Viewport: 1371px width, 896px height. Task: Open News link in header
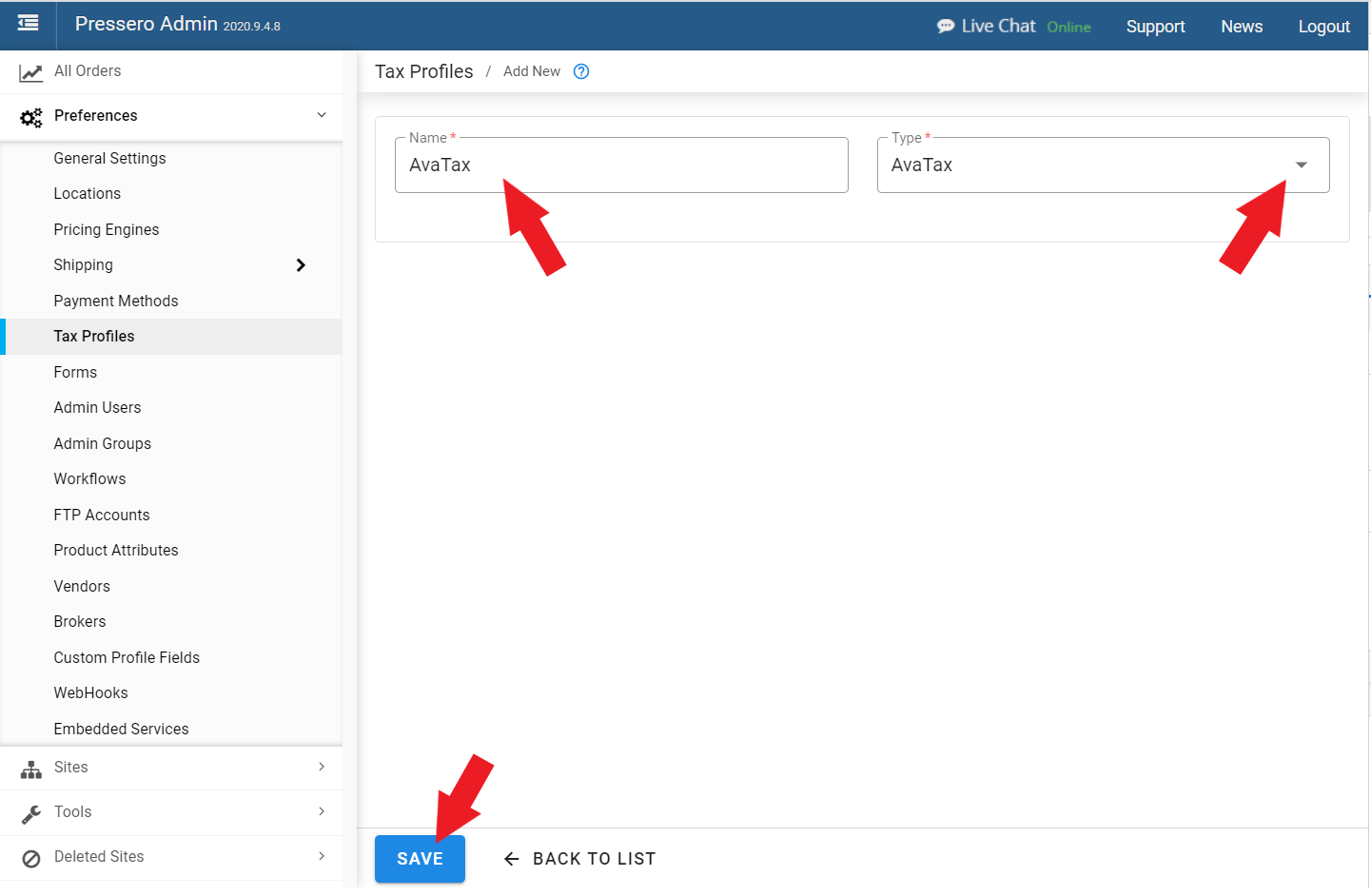pyautogui.click(x=1242, y=27)
